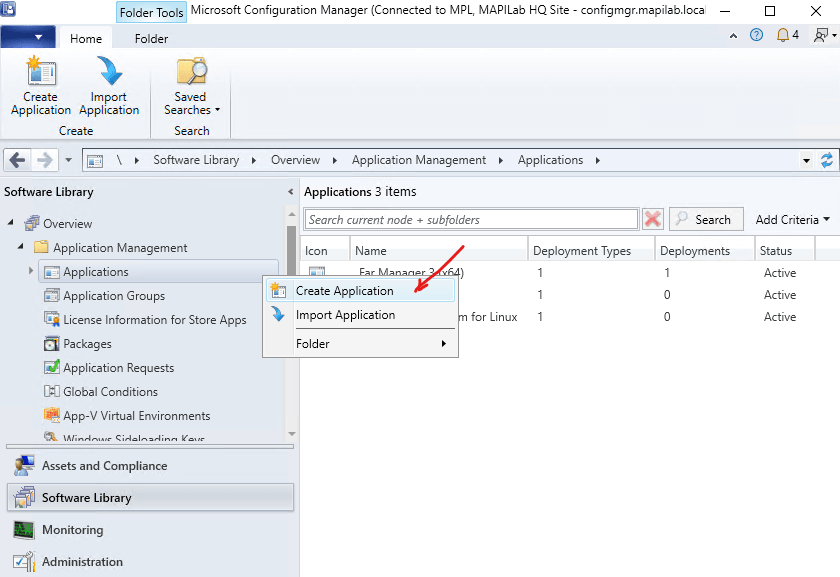840x577 pixels.
Task: Collapse the Application Management tree node
Action: tap(20, 246)
